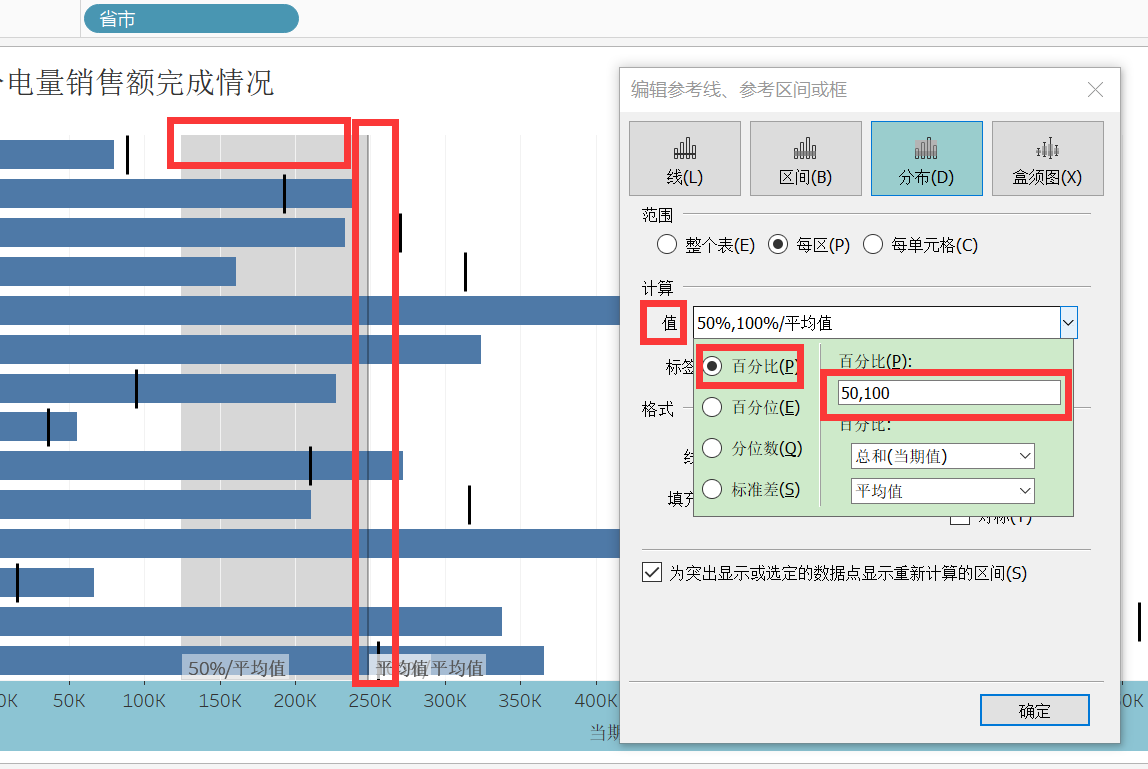Click the 省市 pill on the shelf

191,18
